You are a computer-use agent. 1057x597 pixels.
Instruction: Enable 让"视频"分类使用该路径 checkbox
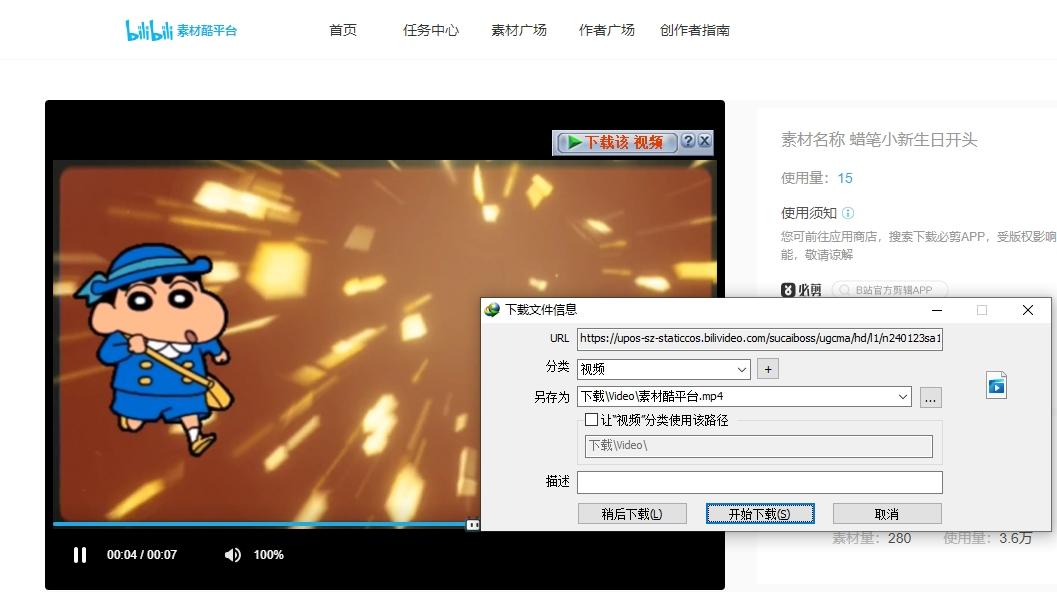591,420
